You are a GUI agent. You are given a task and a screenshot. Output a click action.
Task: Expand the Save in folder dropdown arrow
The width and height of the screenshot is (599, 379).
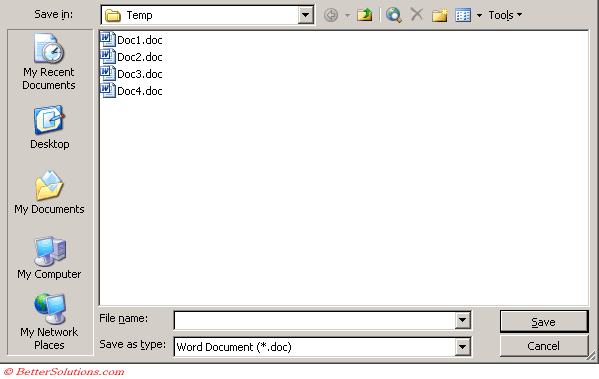(x=306, y=15)
